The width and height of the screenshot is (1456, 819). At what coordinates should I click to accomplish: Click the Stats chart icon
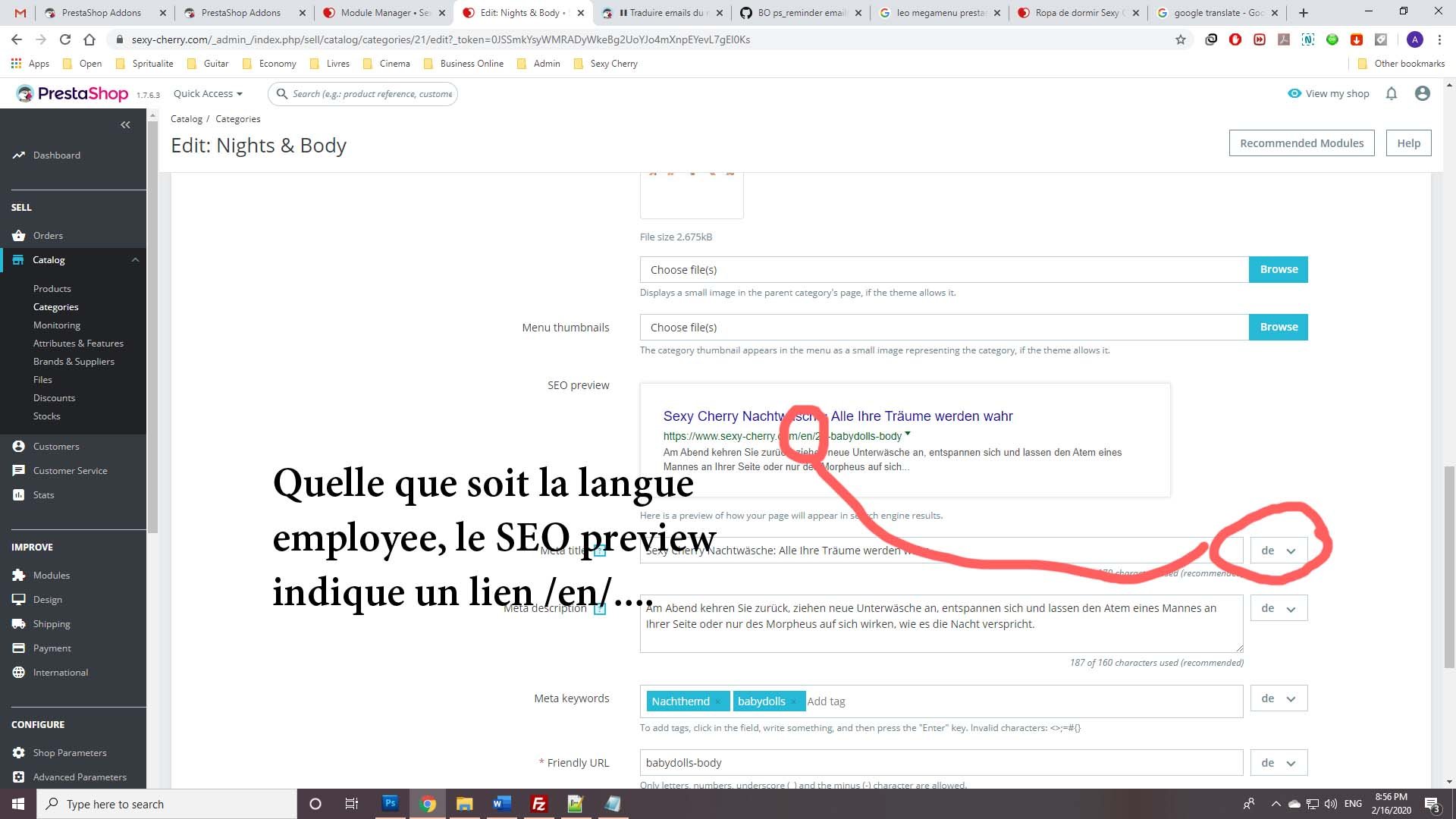click(18, 494)
